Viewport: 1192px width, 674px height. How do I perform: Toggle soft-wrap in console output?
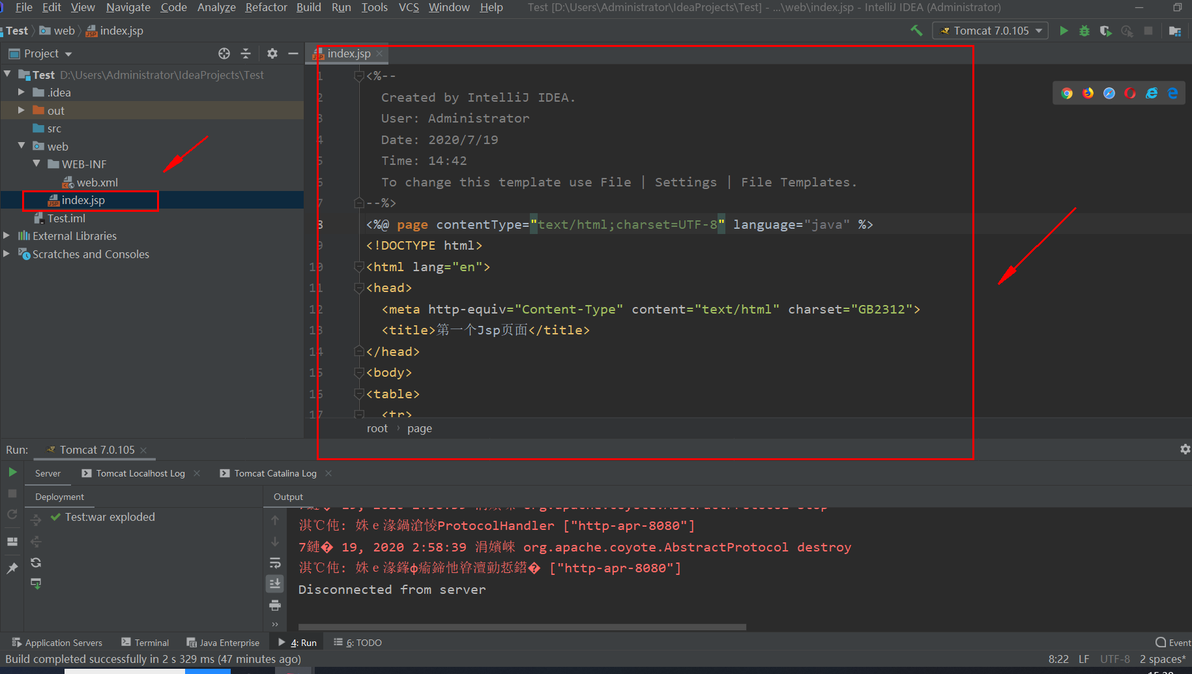[x=275, y=563]
